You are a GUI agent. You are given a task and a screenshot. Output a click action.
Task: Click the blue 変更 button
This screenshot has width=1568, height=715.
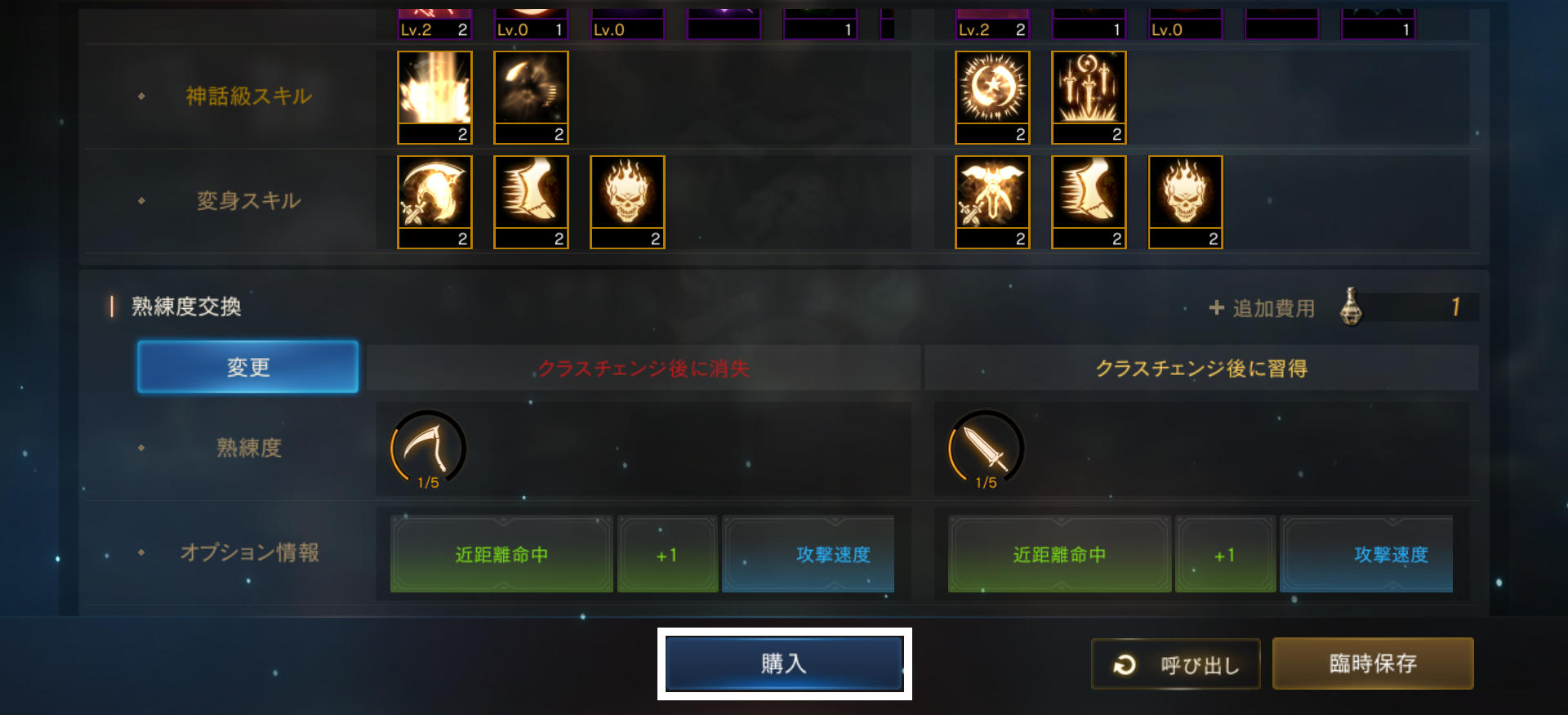click(x=247, y=367)
